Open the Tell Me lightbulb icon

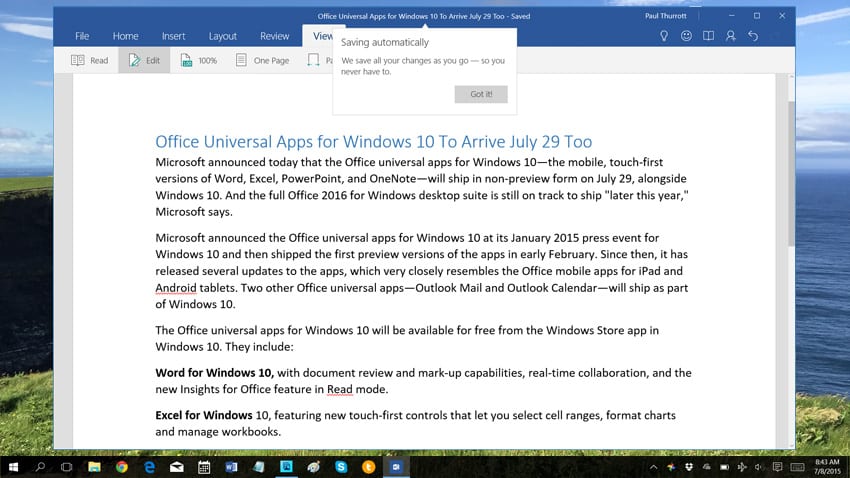tap(664, 36)
